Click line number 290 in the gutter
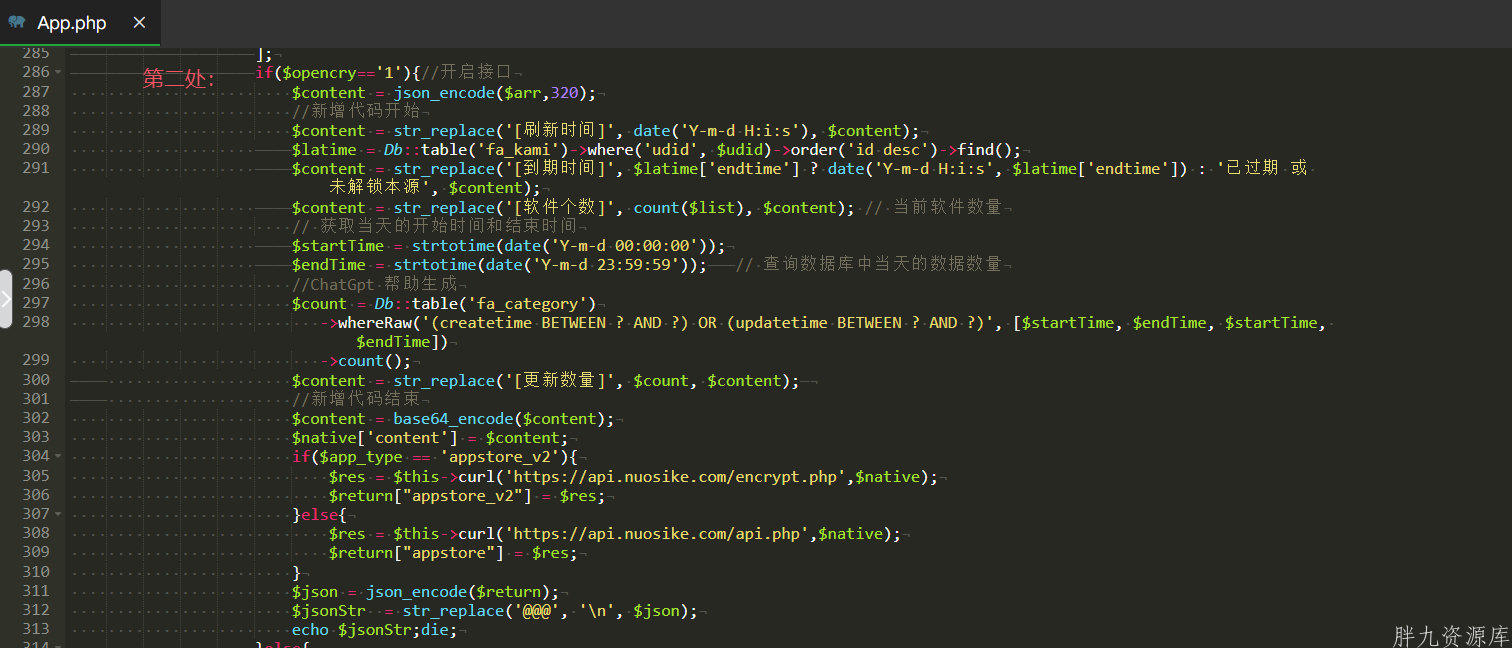This screenshot has height=648, width=1512. tap(36, 149)
